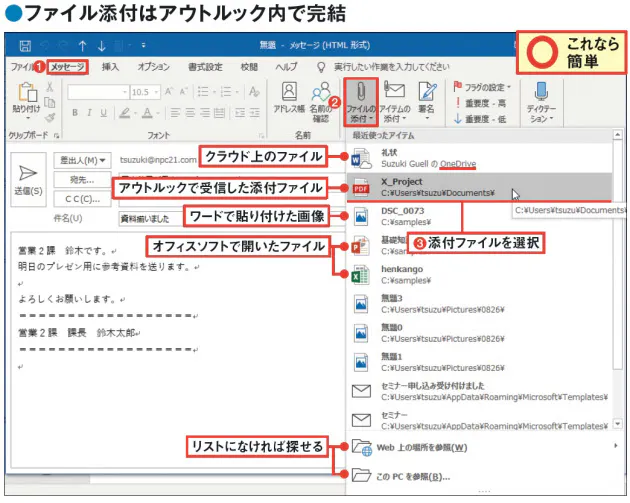
Task: Switch to the メッセージ ribbon tab
Action: pyautogui.click(x=68, y=67)
